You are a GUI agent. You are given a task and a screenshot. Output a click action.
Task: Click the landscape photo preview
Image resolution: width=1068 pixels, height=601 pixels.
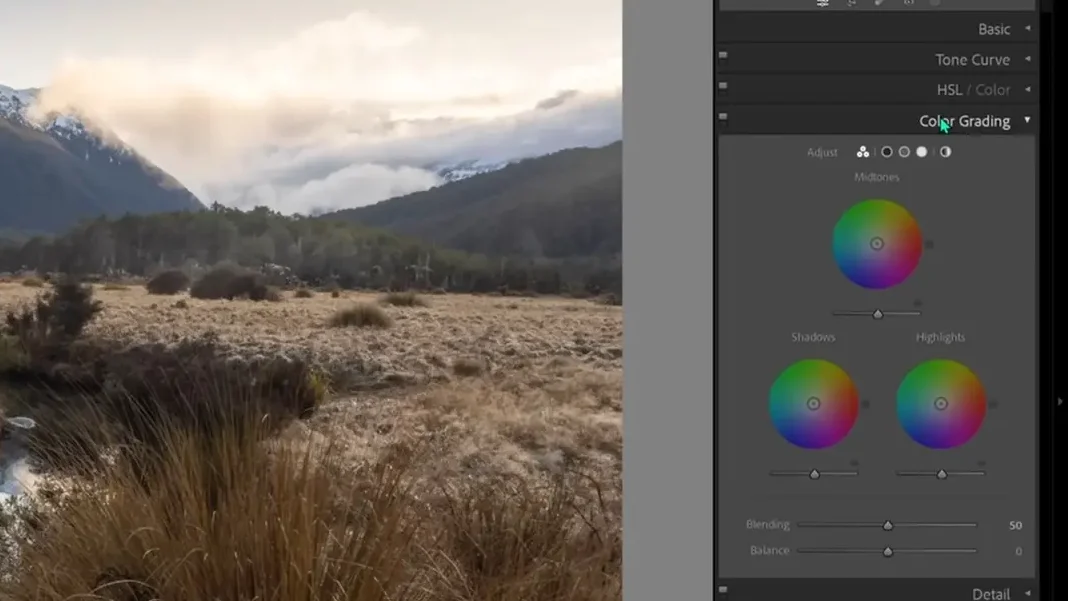point(311,300)
